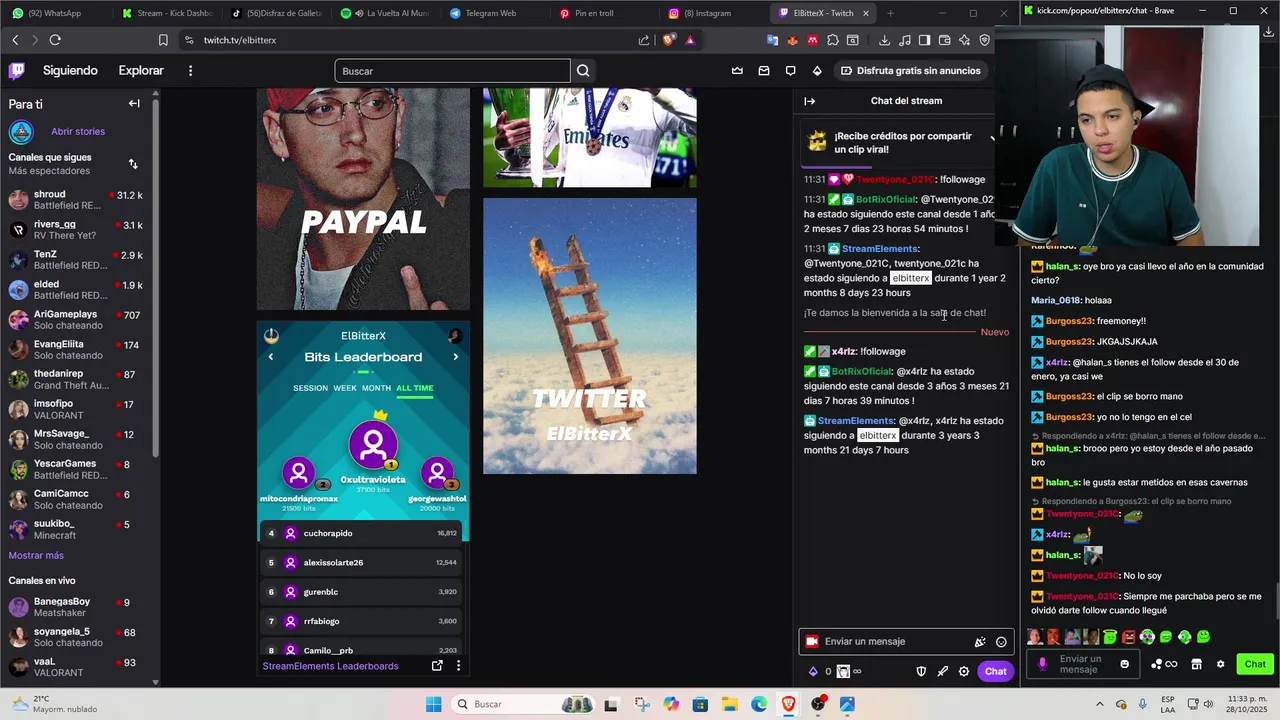Viewport: 1280px width, 720px height.
Task: Focus the Twitch Buscar search field
Action: pyautogui.click(x=452, y=71)
